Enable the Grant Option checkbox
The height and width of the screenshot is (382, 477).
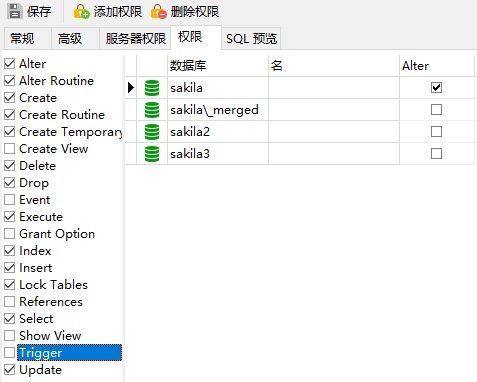[x=9, y=233]
